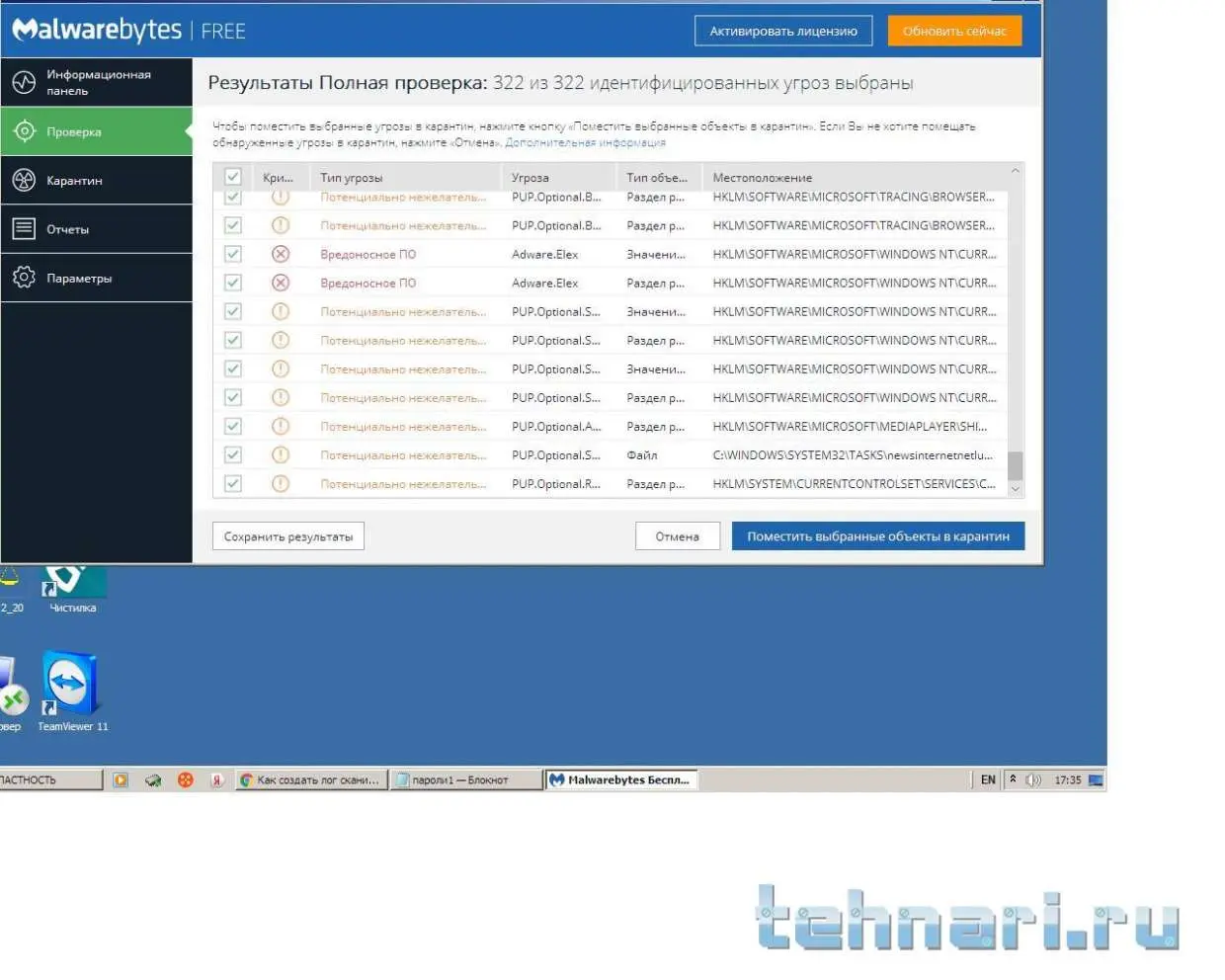Uncheck the PUP.Optional.R CURRENTCONTROLSET row checkbox
This screenshot has width=1225, height=980.
pos(233,483)
